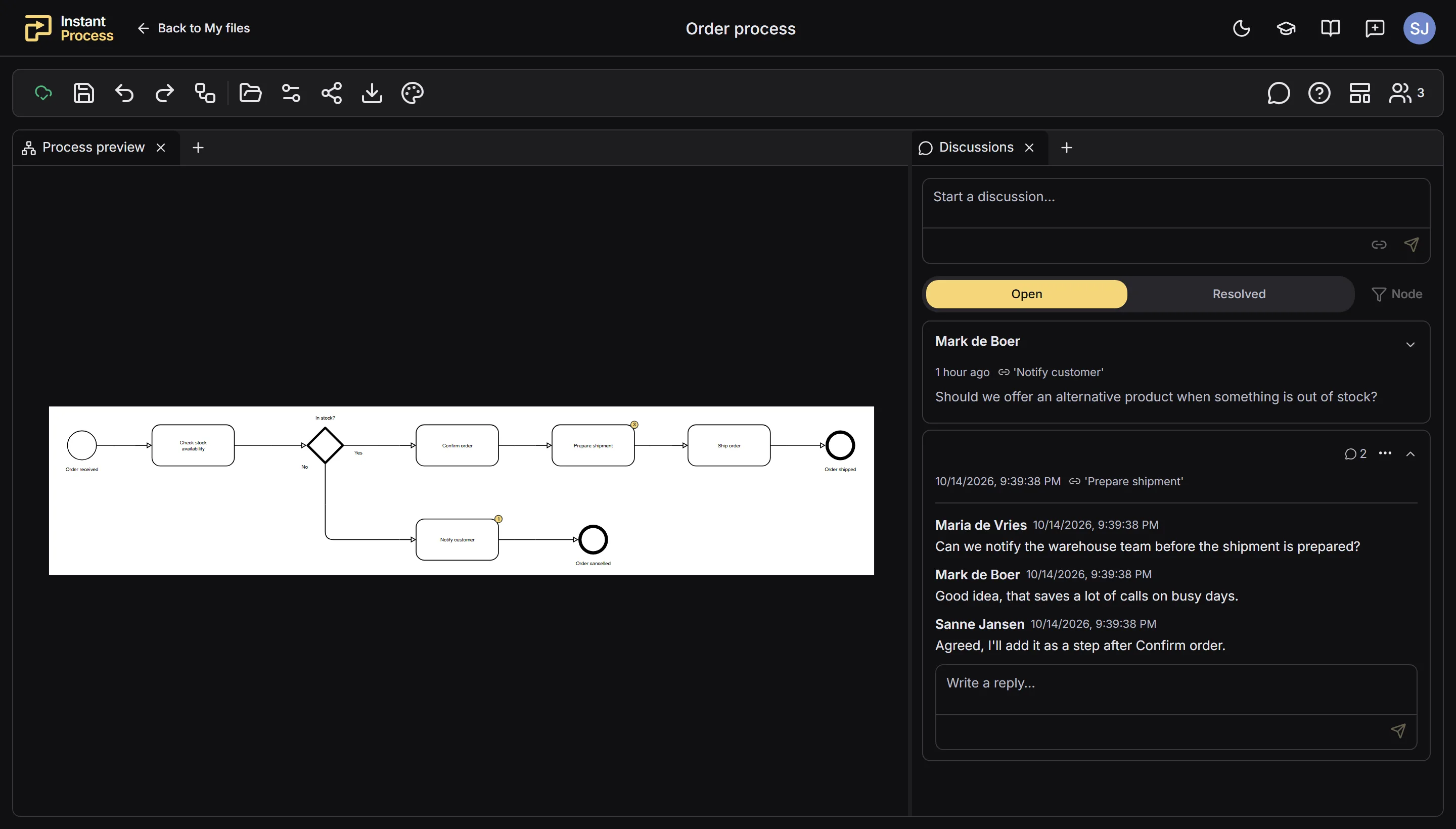Send the reply in Prepare shipment thread

(x=1398, y=730)
